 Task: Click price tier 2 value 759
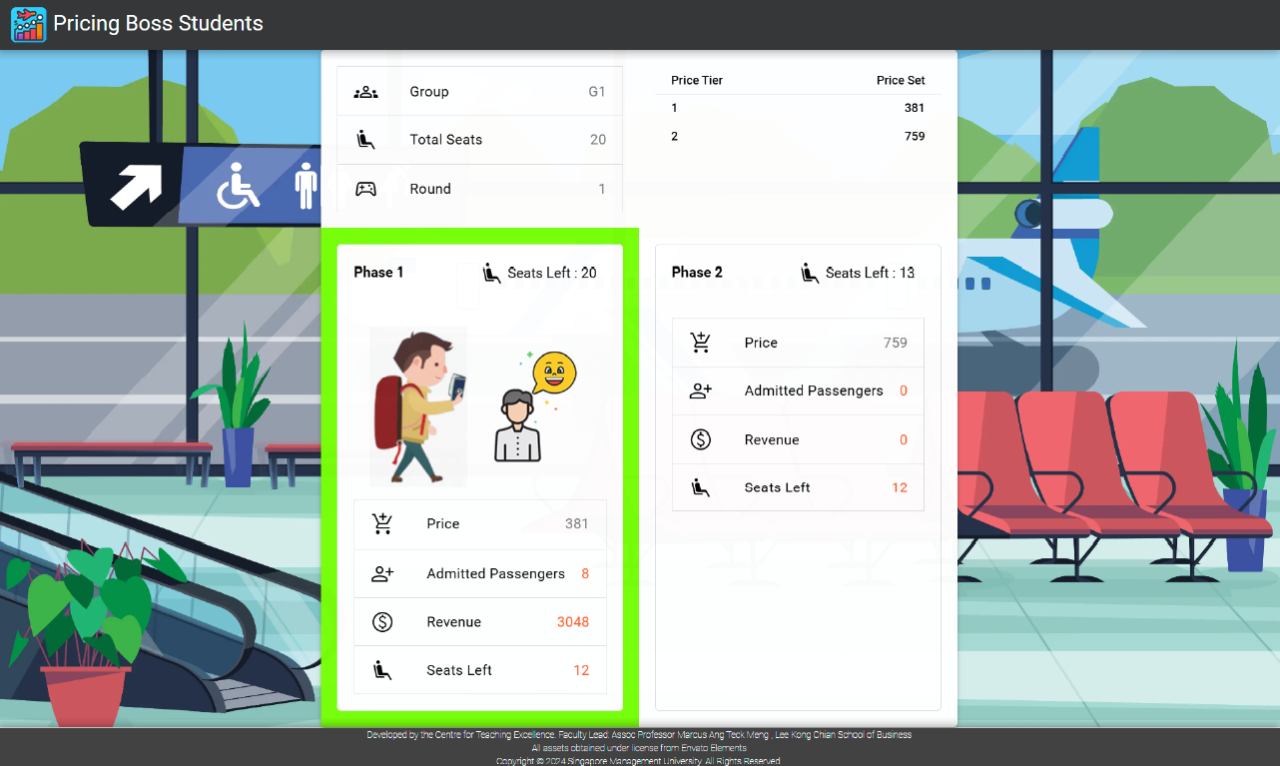pos(914,137)
